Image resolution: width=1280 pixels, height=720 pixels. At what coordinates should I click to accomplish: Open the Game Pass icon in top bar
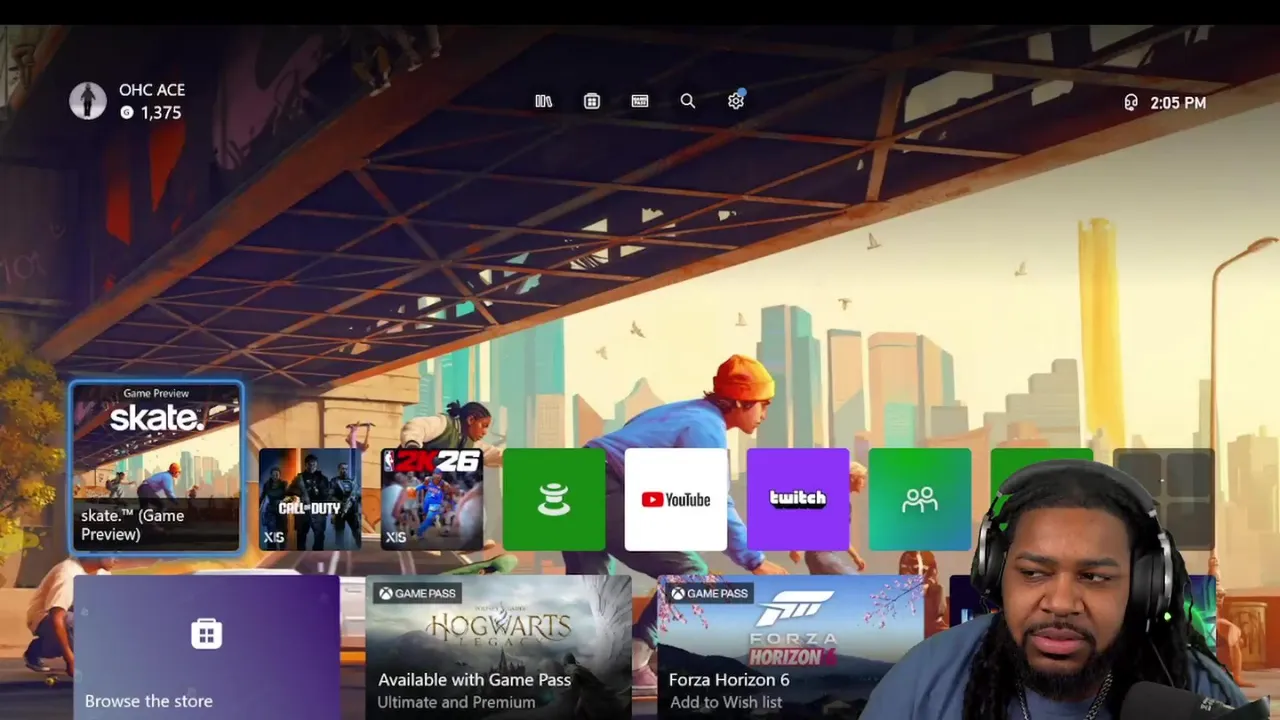pos(640,101)
